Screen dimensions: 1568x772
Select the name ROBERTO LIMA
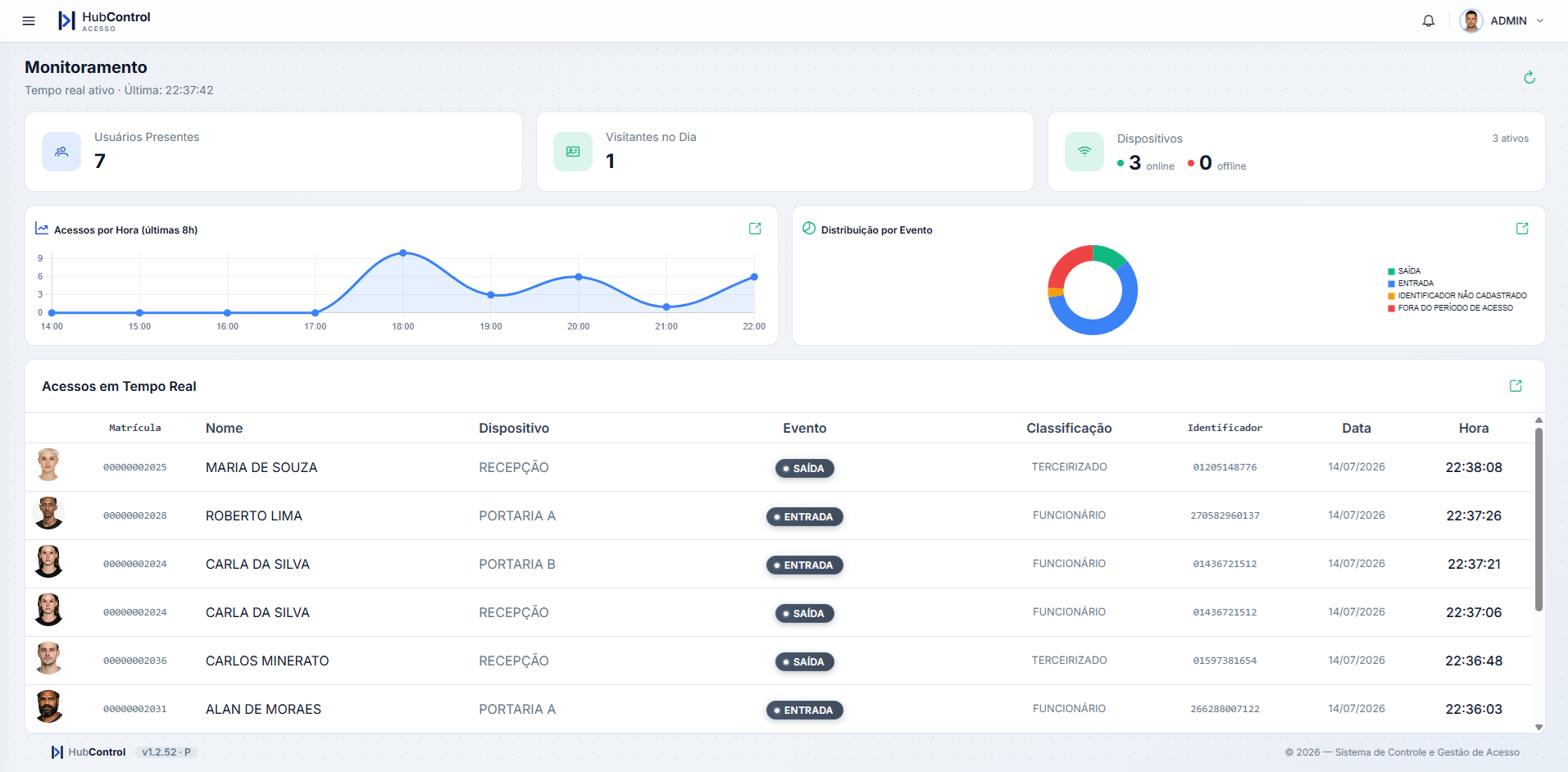(254, 515)
